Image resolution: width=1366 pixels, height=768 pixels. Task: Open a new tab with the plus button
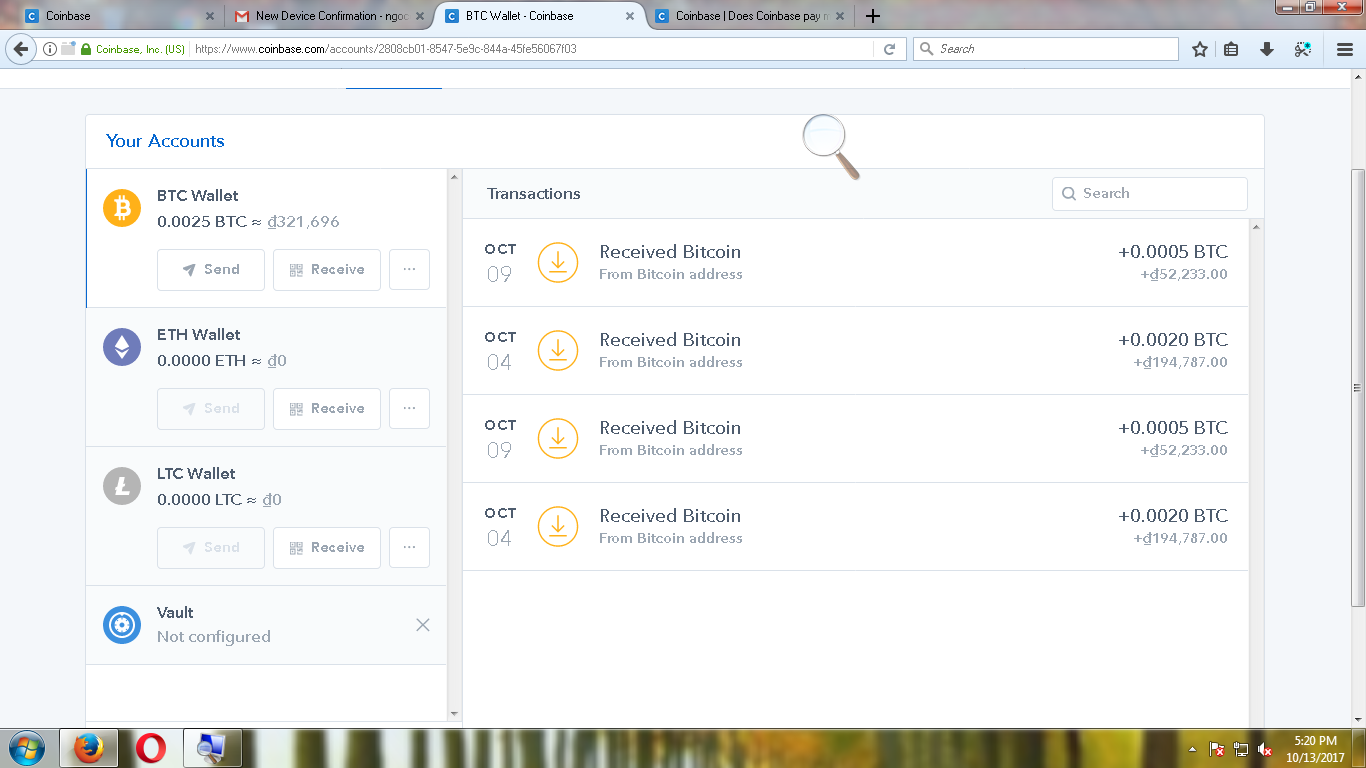tap(873, 16)
